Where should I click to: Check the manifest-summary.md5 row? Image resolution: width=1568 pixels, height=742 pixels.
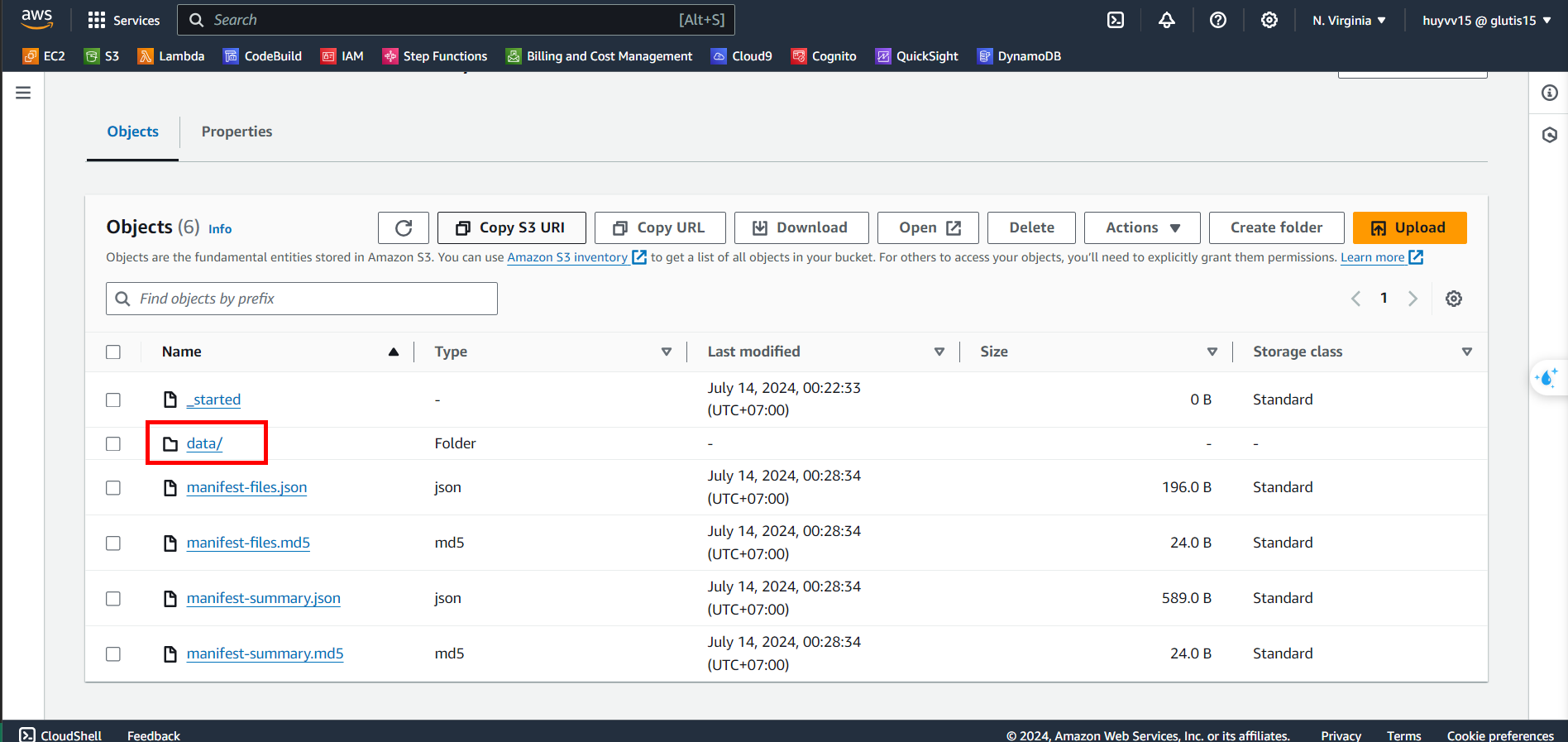(x=113, y=654)
